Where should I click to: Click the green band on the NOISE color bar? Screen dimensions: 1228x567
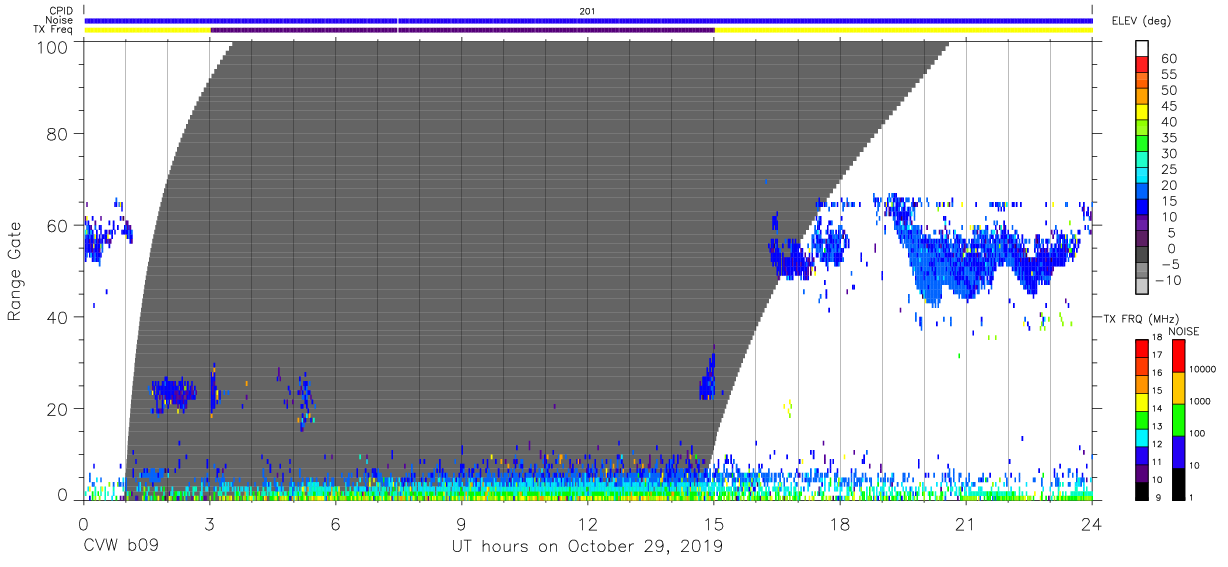tap(1178, 419)
